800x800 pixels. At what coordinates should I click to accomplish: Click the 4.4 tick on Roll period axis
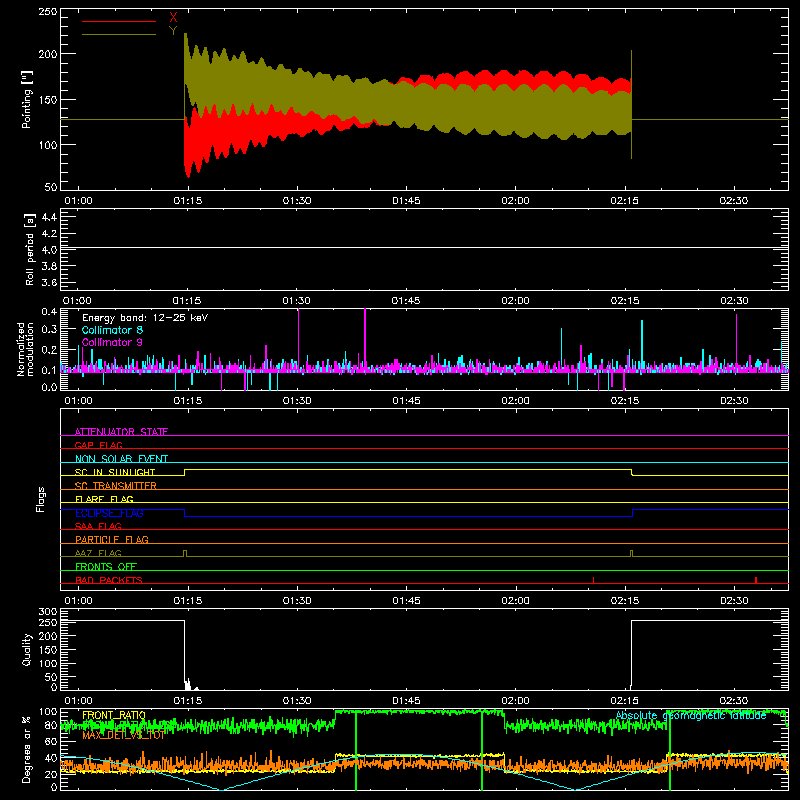click(49, 217)
